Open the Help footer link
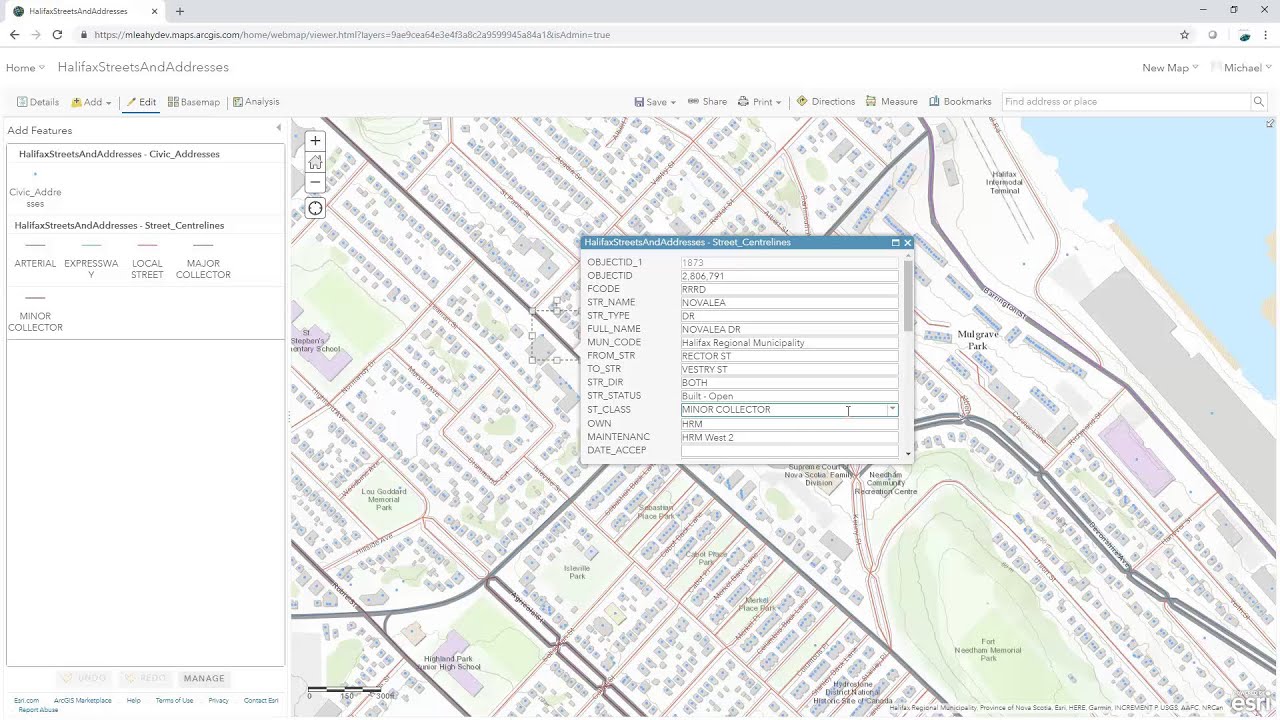This screenshot has width=1280, height=720. 134,700
